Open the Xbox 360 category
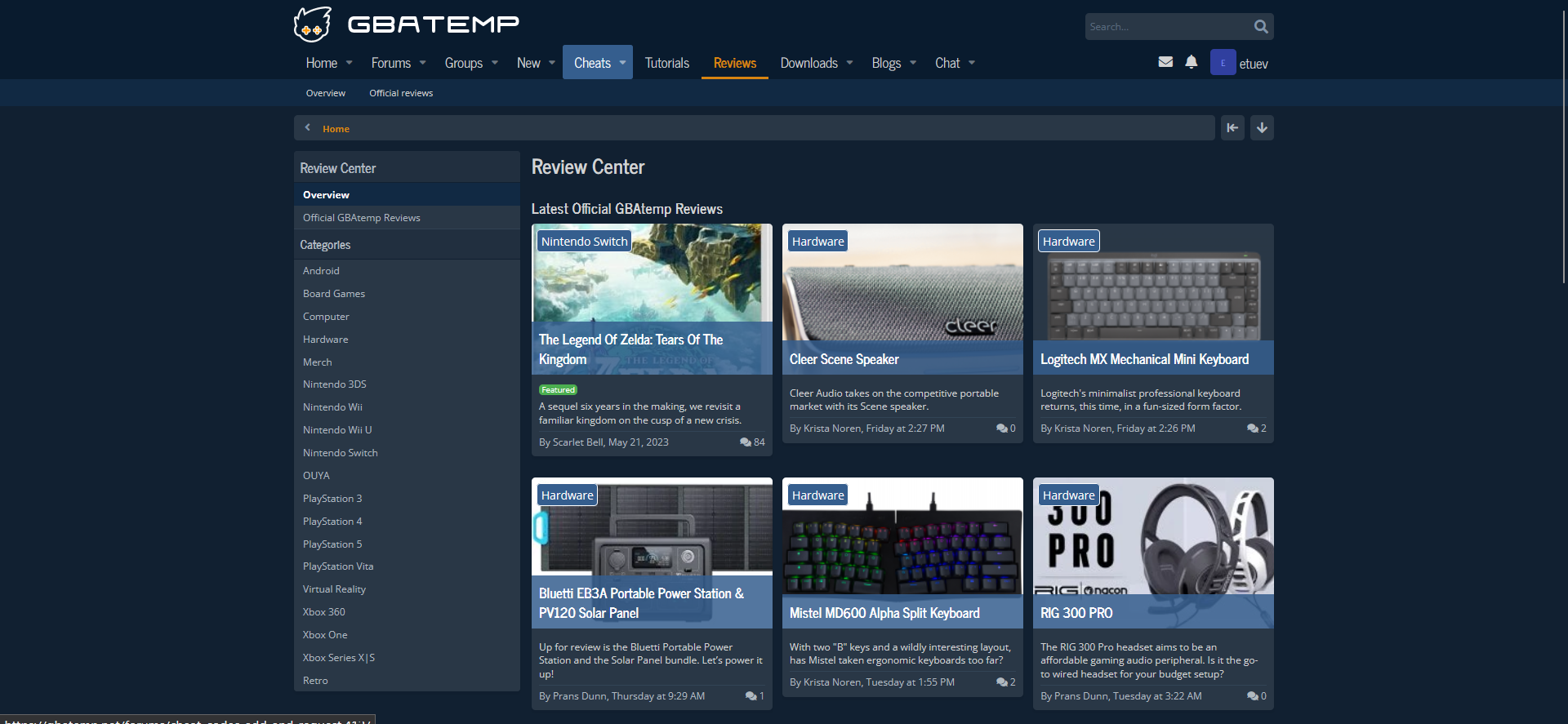Screen dimensions: 1568x724 tap(324, 612)
